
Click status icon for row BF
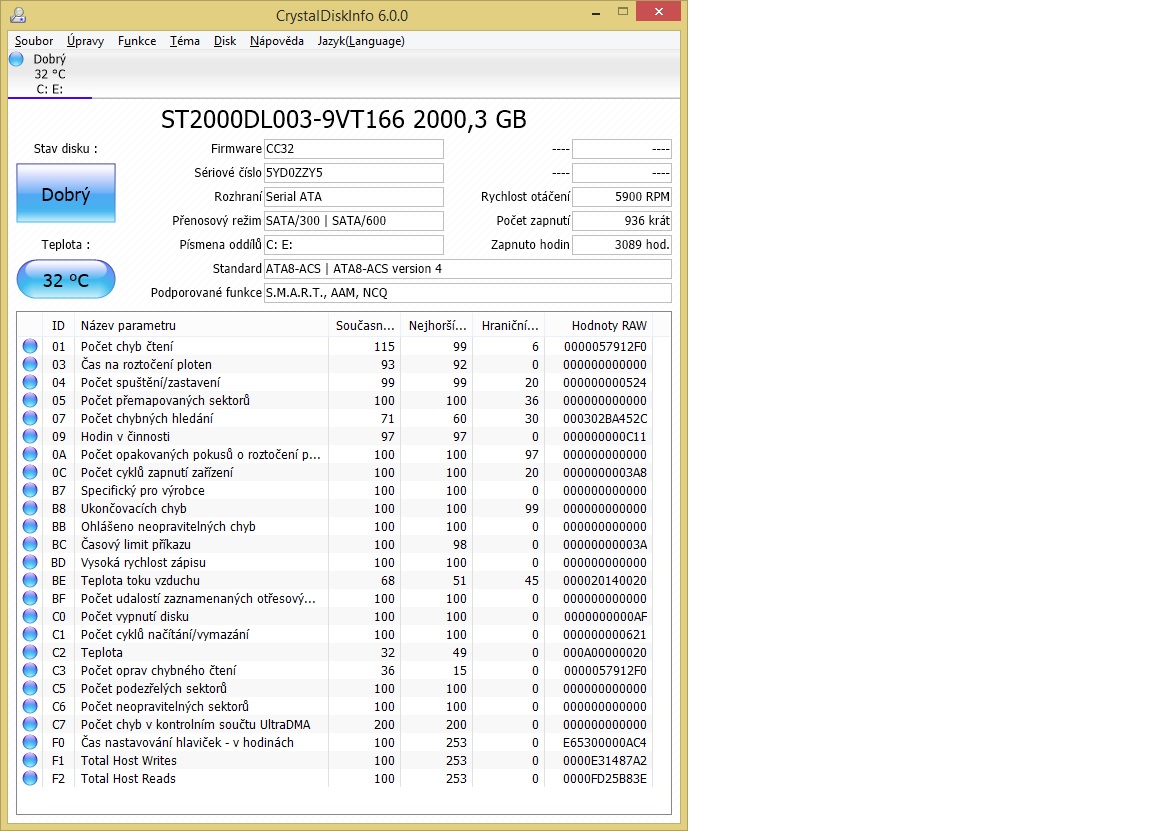coord(30,598)
